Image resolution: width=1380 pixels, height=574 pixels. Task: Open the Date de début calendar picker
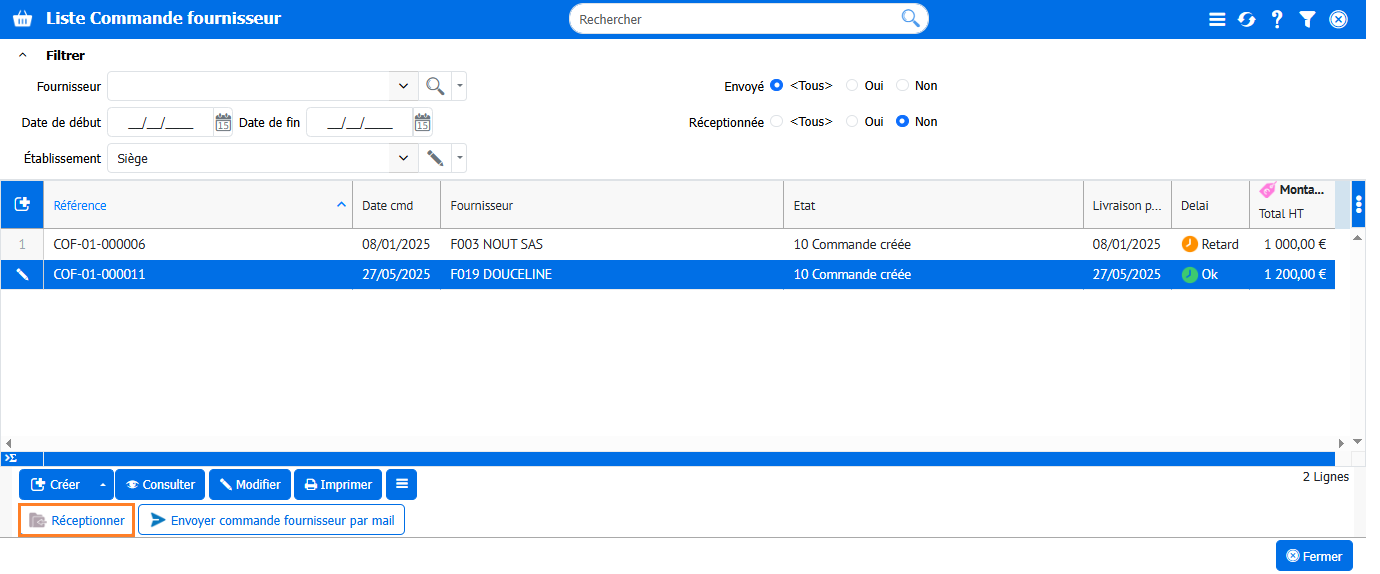pos(223,122)
